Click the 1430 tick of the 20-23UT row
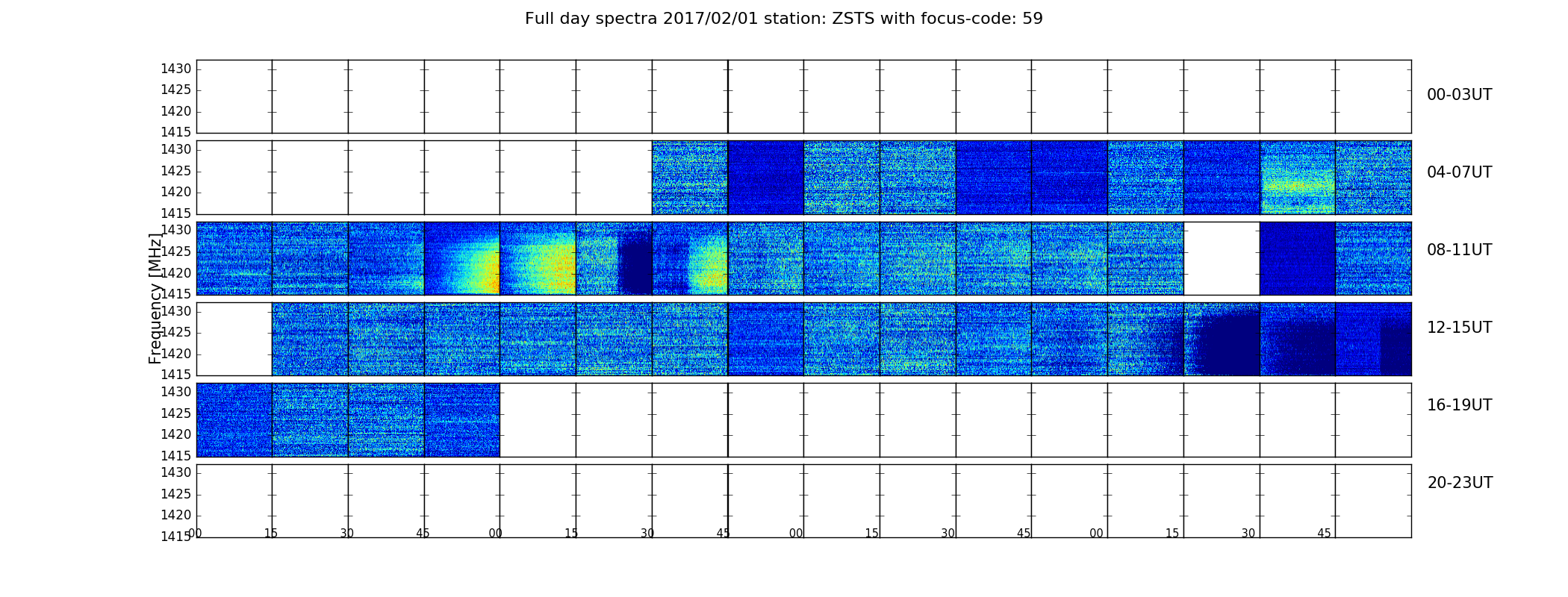This screenshot has height=597, width=1568. coord(176,473)
